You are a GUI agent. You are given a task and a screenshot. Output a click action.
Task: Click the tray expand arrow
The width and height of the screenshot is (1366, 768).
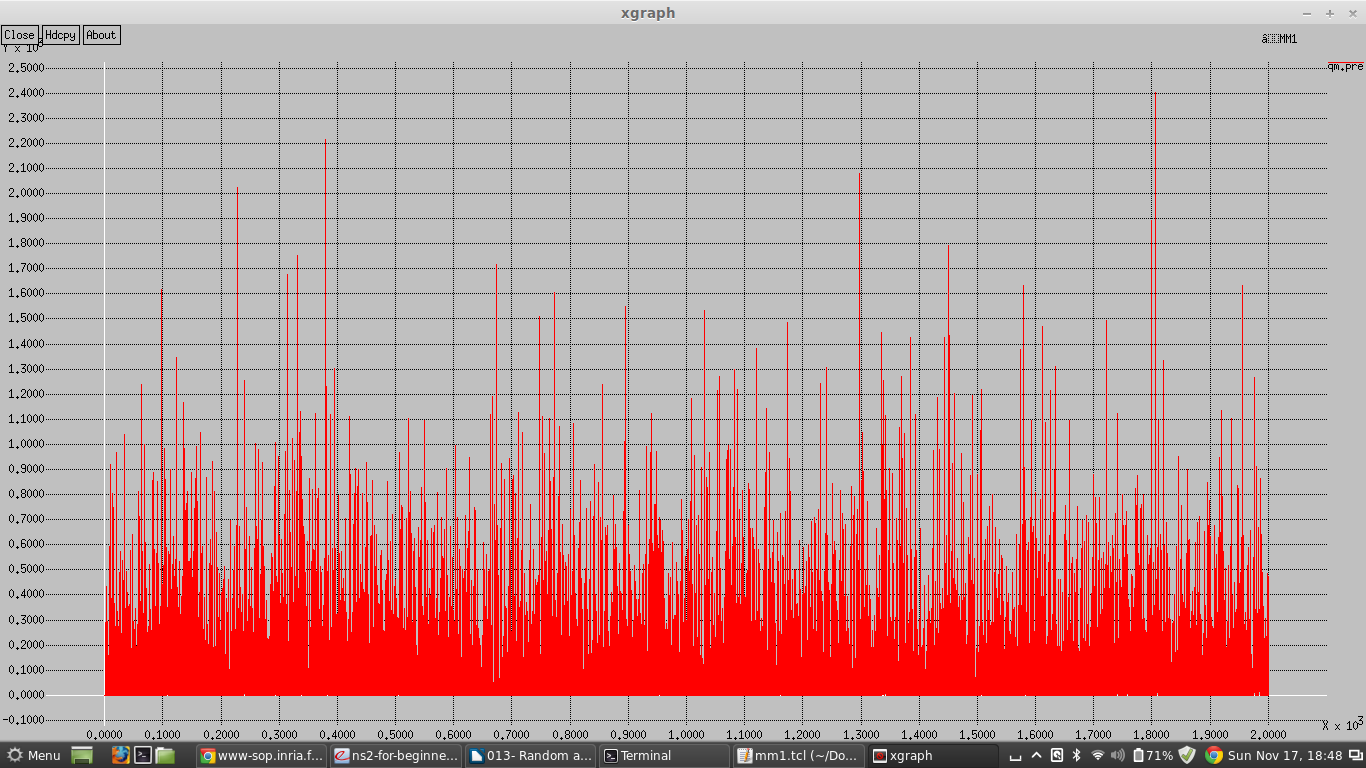(x=1036, y=755)
